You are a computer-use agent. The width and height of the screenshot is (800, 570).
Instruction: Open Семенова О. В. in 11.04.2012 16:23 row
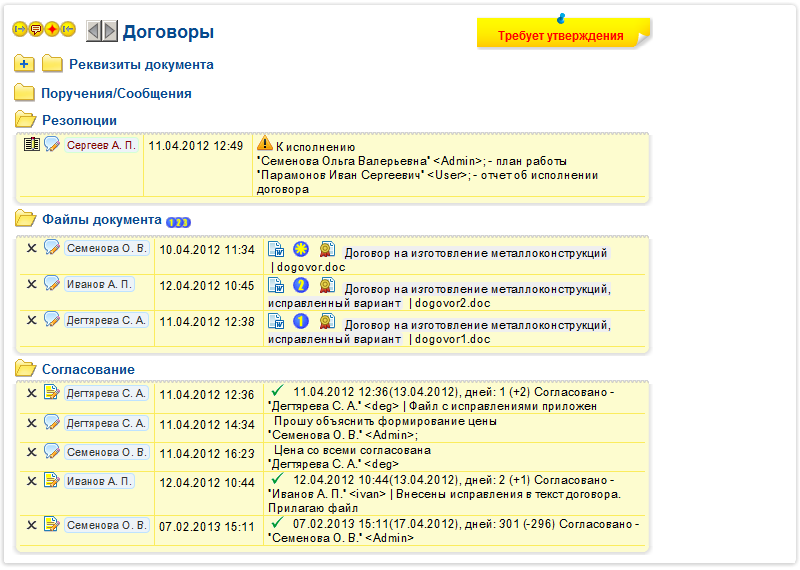(x=107, y=453)
